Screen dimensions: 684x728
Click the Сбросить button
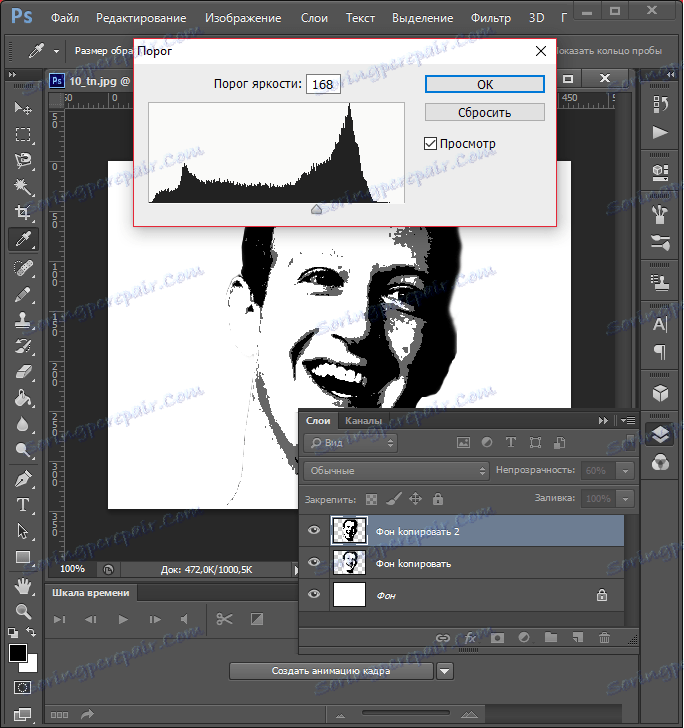click(x=485, y=112)
